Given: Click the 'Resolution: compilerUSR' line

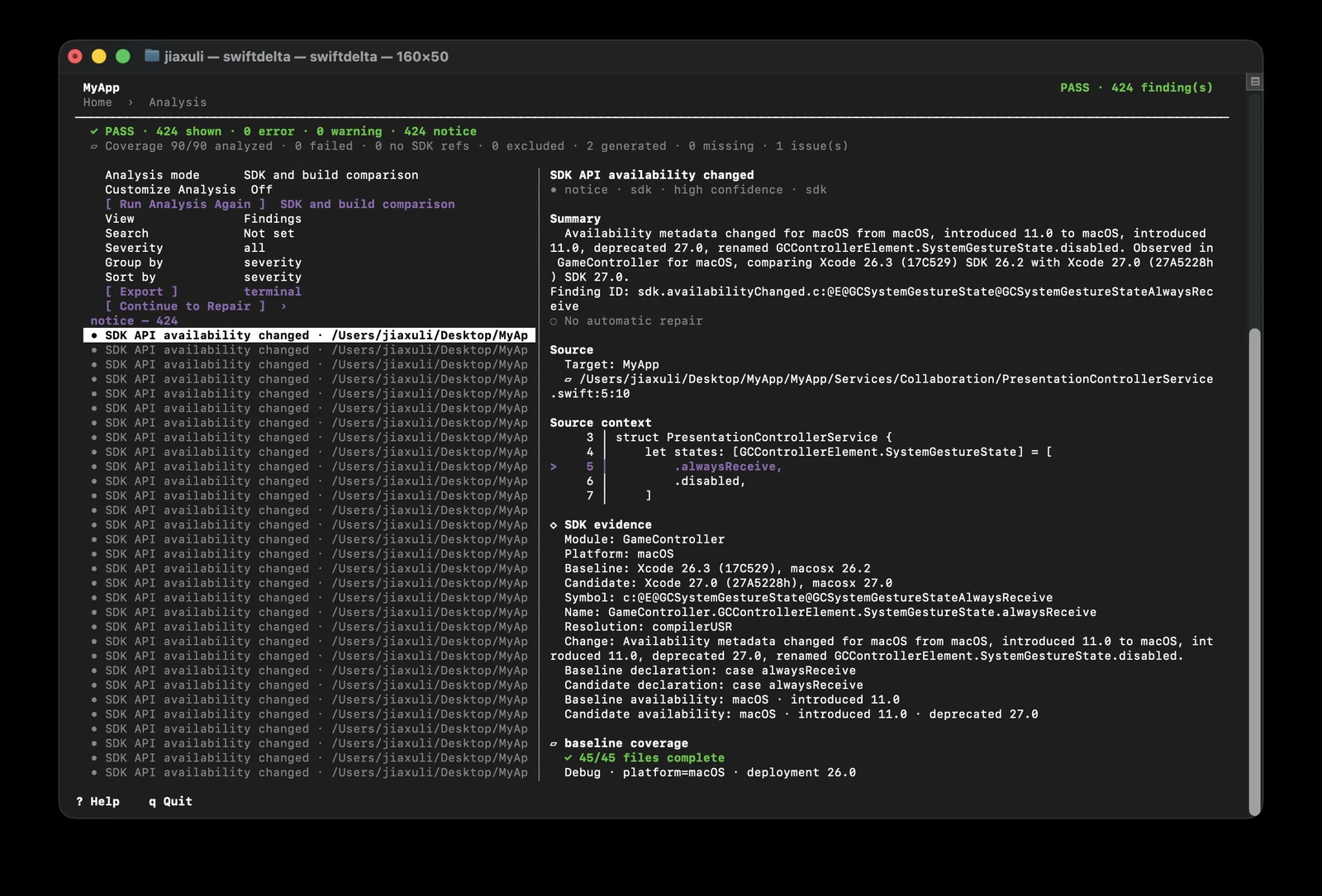Looking at the screenshot, I should [x=648, y=627].
